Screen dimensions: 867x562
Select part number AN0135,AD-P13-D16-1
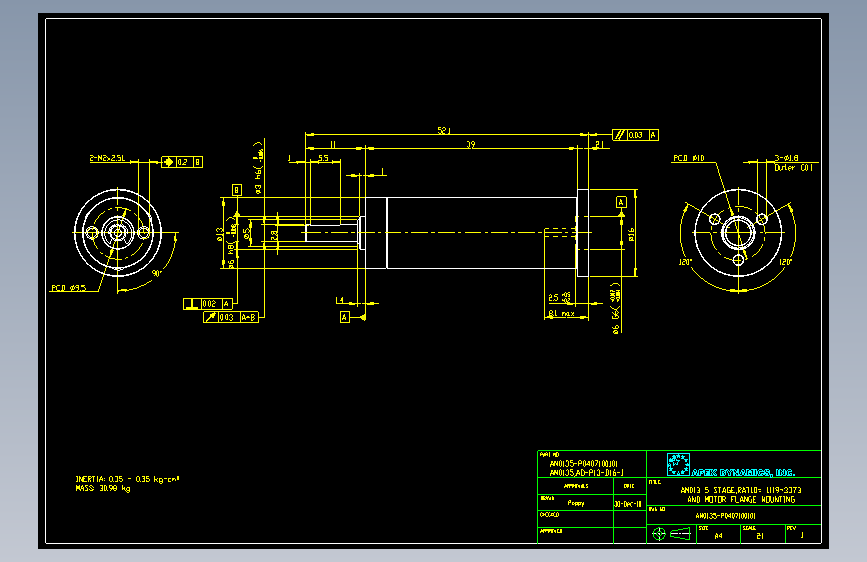click(x=586, y=473)
